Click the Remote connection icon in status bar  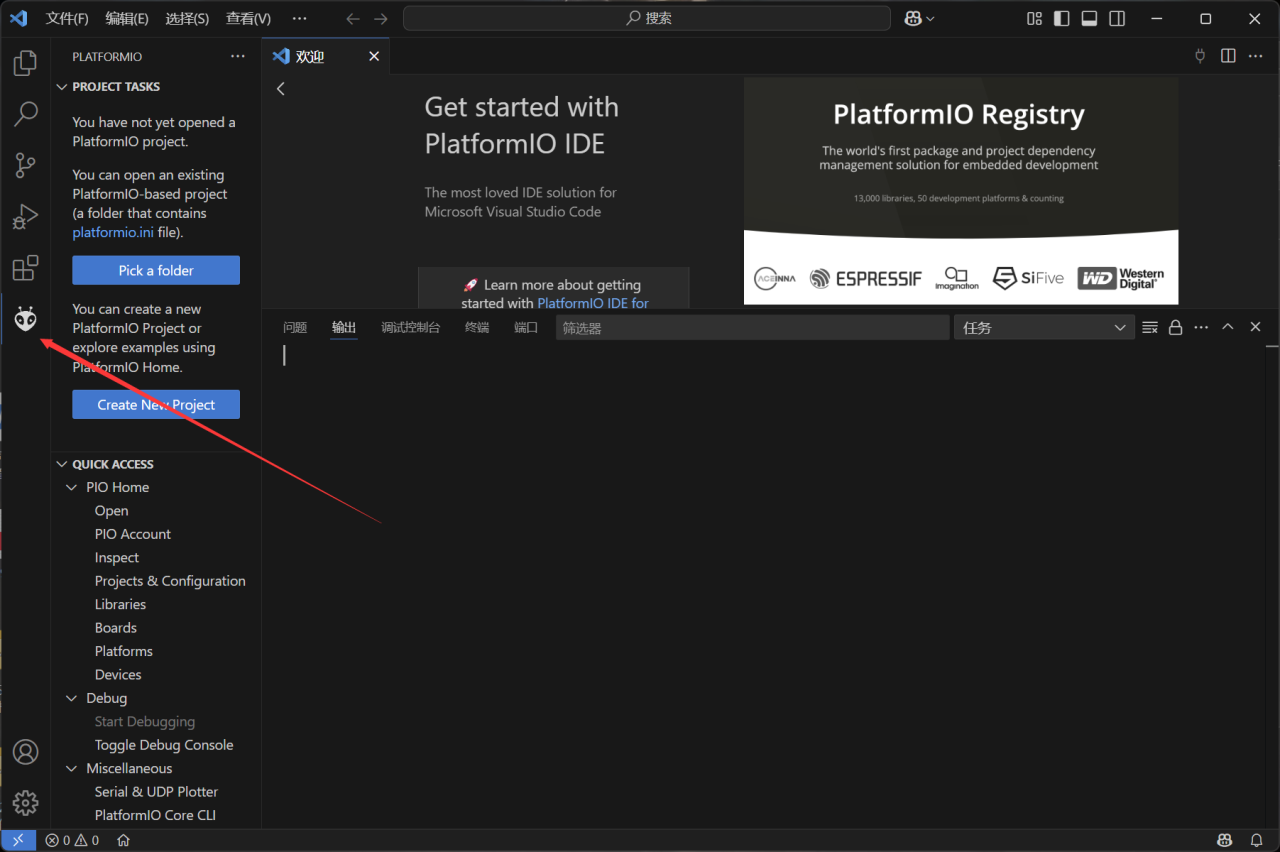click(18, 840)
